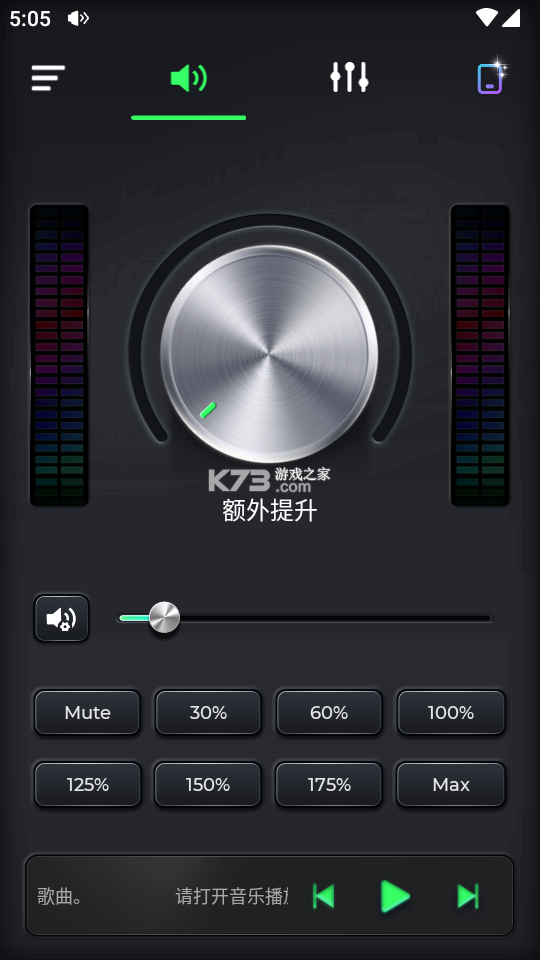The image size is (540, 960).
Task: Open the equalizer sliders tab
Action: click(x=350, y=77)
